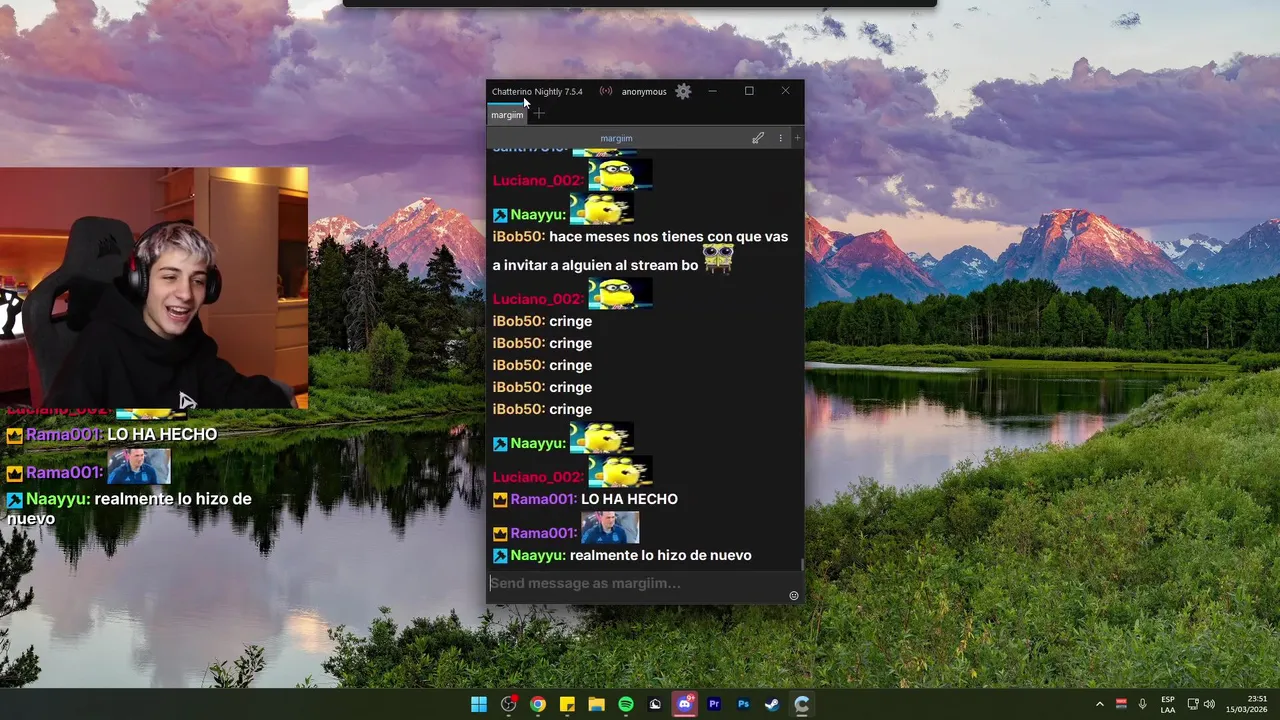The image size is (1280, 720).
Task: Open Spotify from the taskbar
Action: click(626, 704)
